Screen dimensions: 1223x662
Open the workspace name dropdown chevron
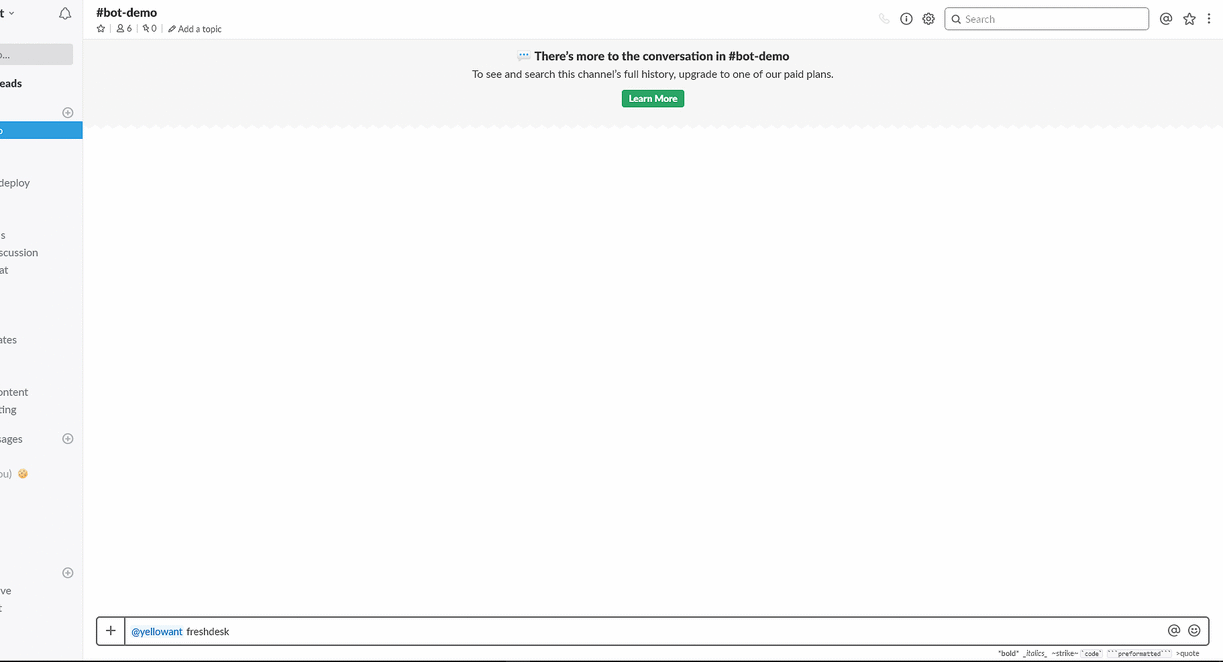pos(12,13)
